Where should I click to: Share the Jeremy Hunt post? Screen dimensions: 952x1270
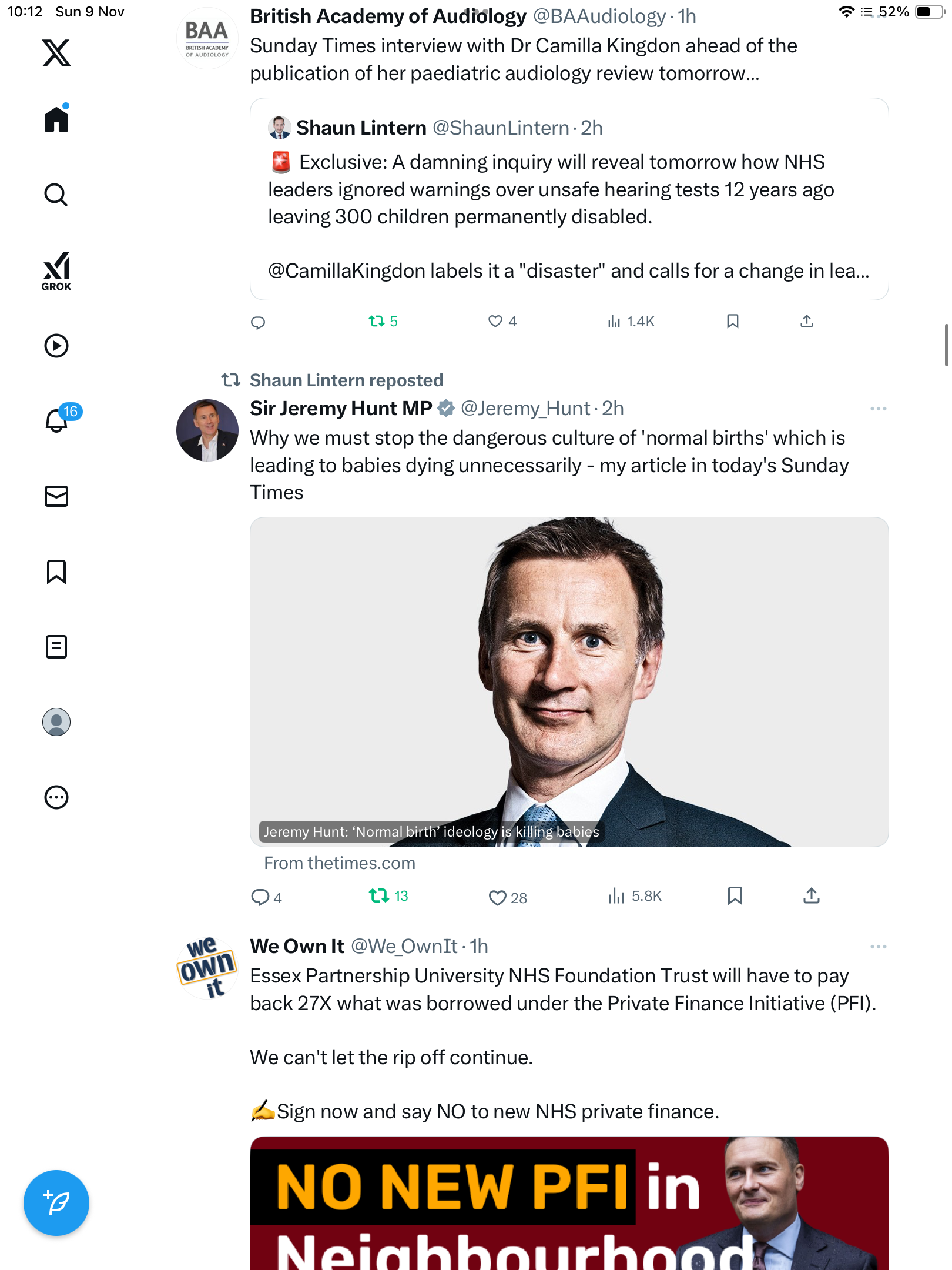click(811, 896)
